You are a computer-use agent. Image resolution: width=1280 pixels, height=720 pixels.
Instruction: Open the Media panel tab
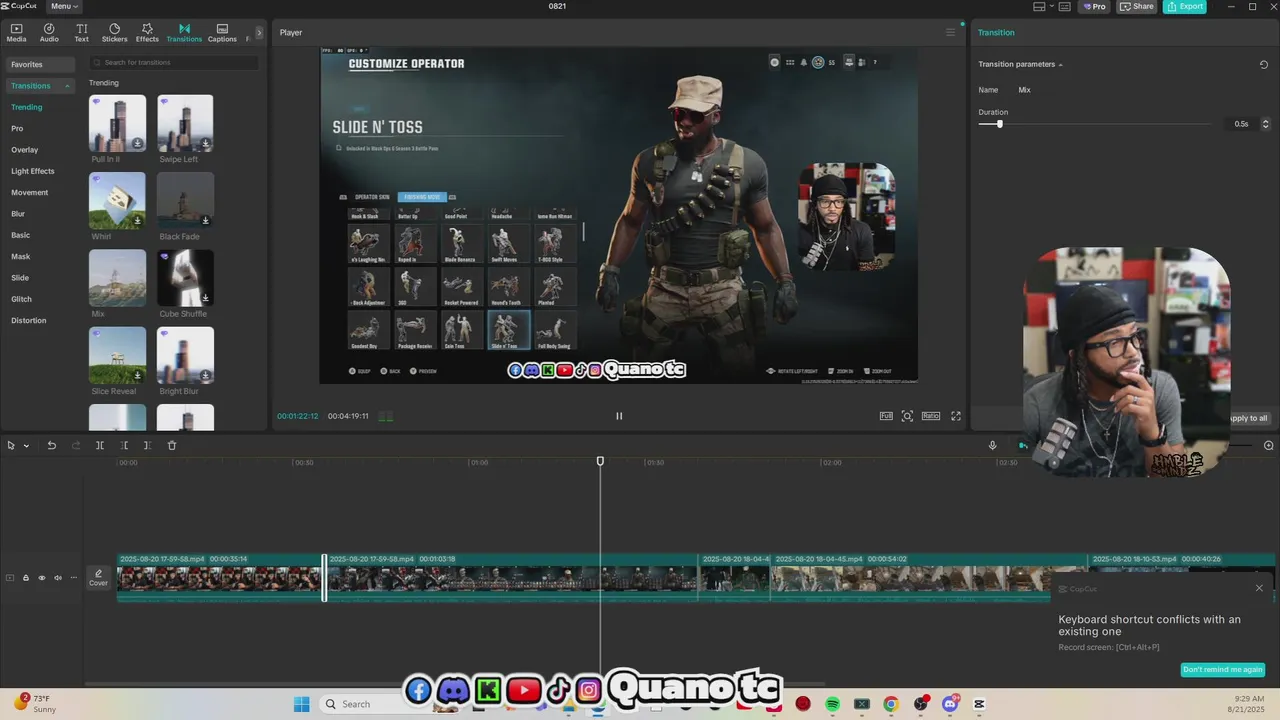16,33
